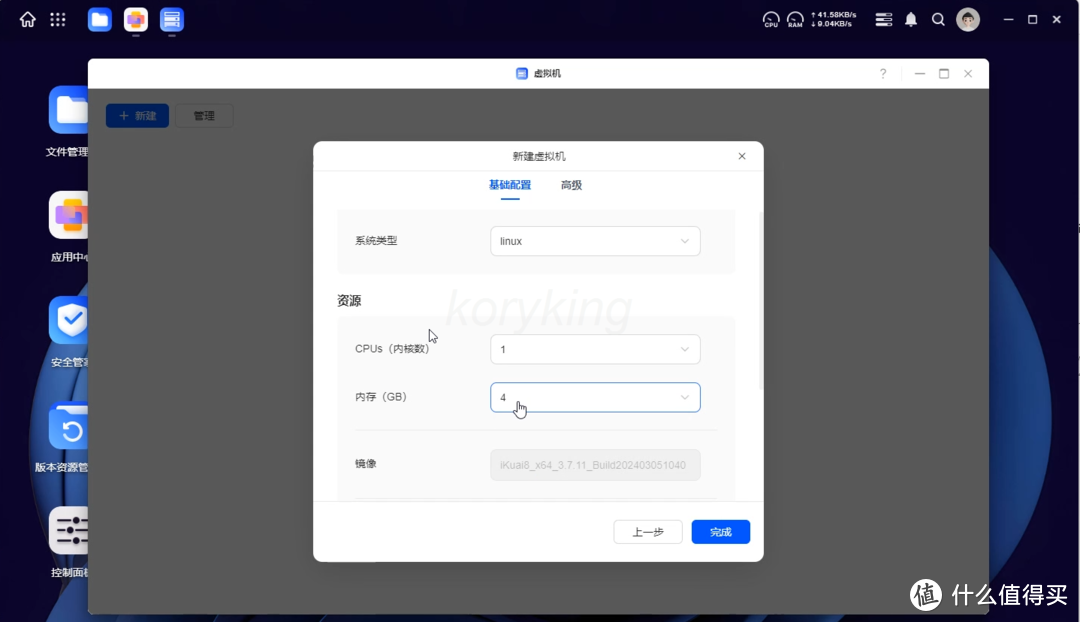The image size is (1080, 622).
Task: Open the 内存 GB dropdown
Action: [x=594, y=397]
